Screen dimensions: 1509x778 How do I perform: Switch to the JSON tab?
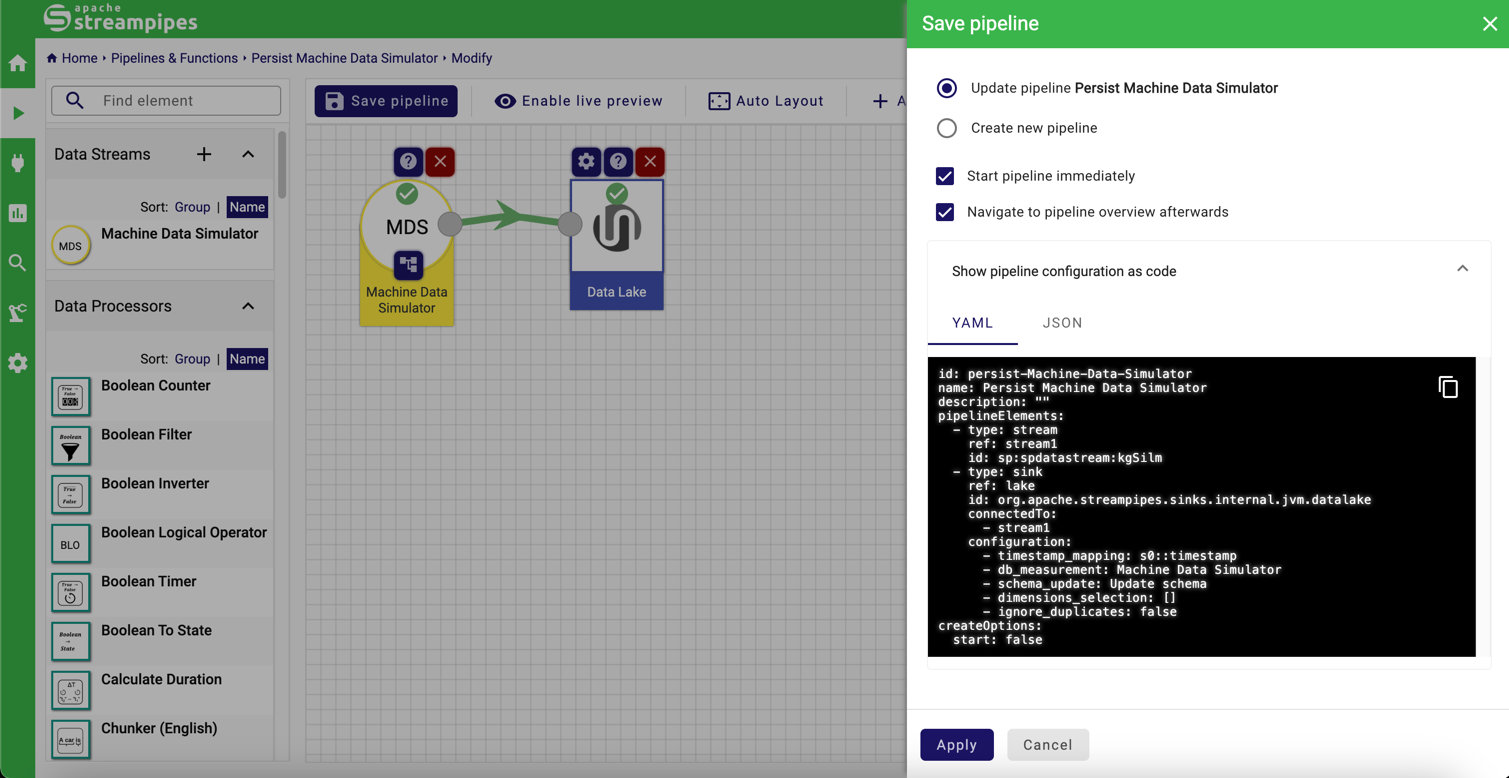[1062, 323]
